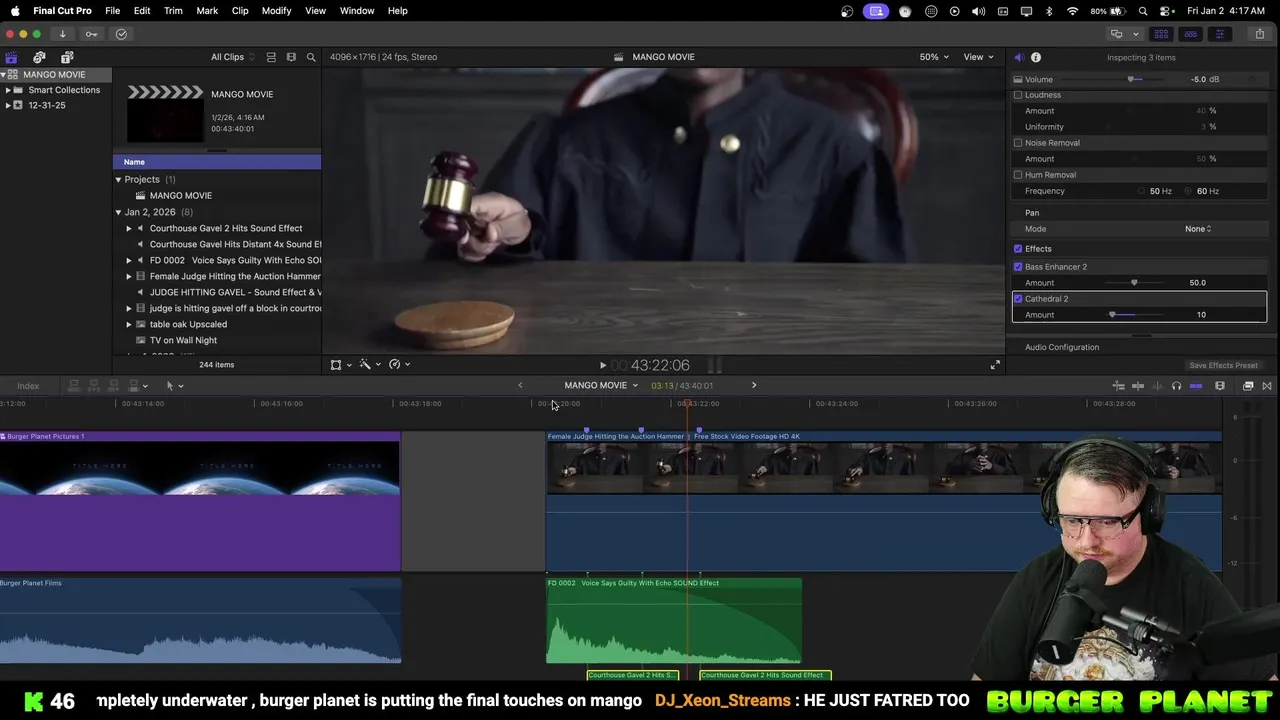The image size is (1280, 720).
Task: Open the viewer Transform tool dropdown
Action: tap(340, 365)
